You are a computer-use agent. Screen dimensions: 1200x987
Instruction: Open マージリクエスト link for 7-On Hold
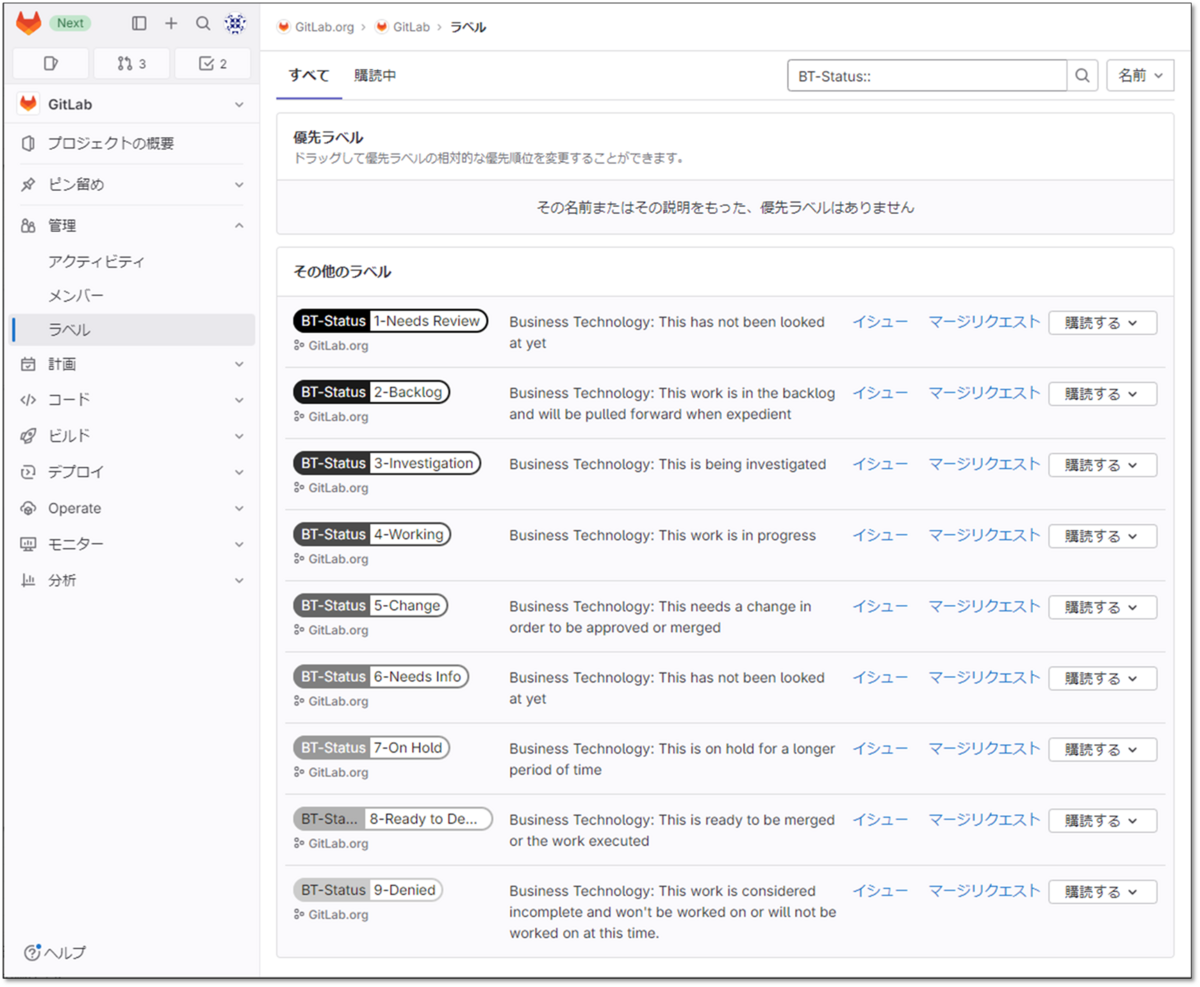click(x=984, y=748)
